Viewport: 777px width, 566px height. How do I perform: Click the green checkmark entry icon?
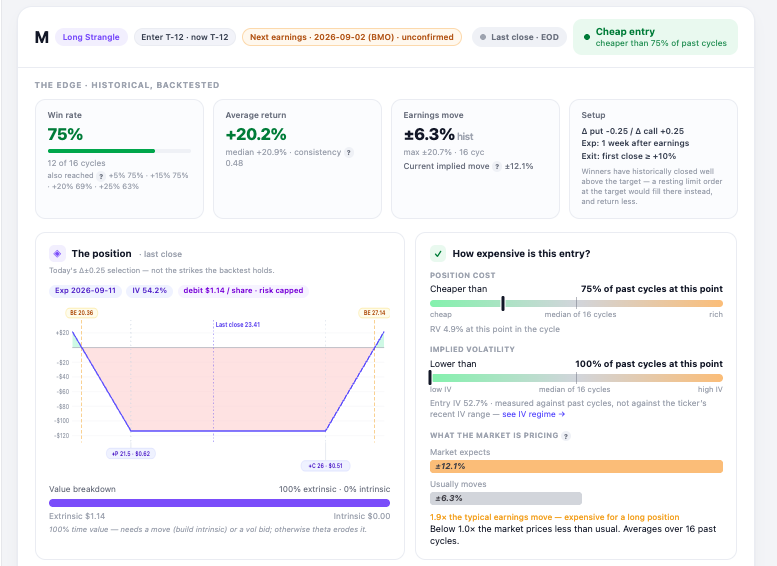438,254
